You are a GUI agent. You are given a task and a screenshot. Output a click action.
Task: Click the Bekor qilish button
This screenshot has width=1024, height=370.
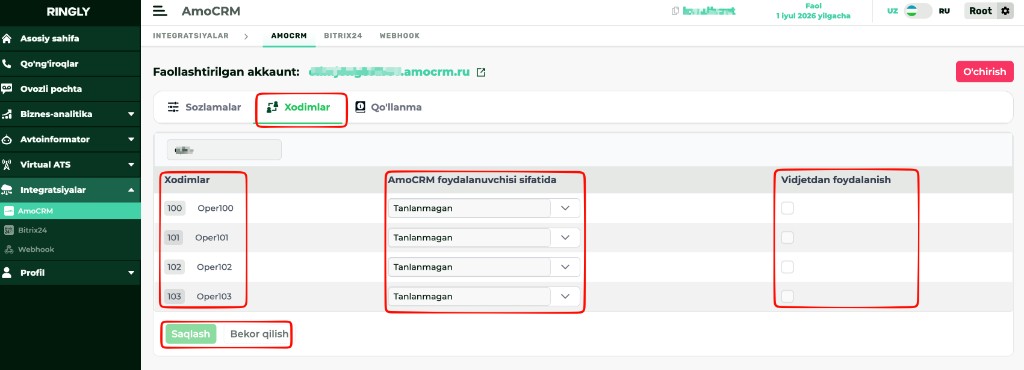click(259, 334)
